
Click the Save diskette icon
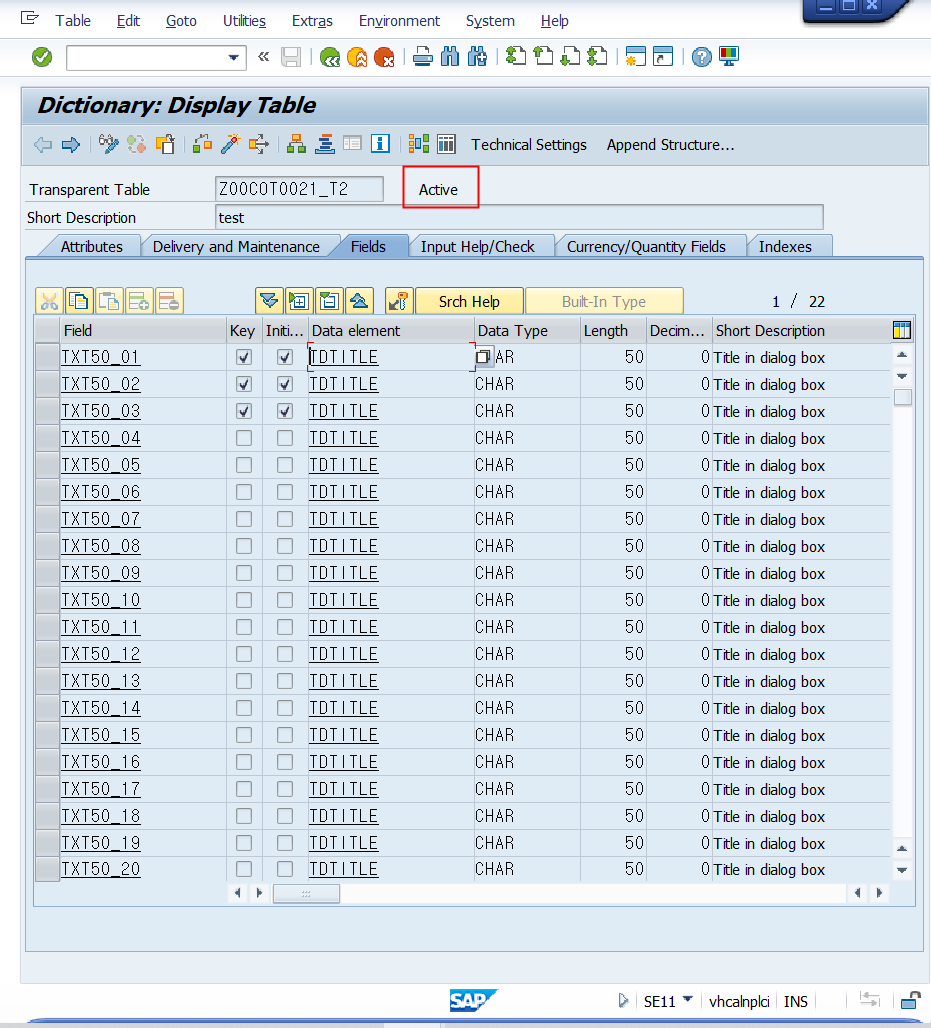pyautogui.click(x=290, y=57)
